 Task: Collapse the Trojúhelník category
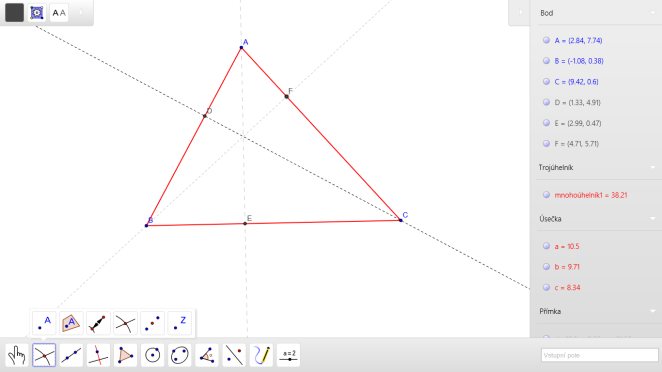pyautogui.click(x=652, y=168)
